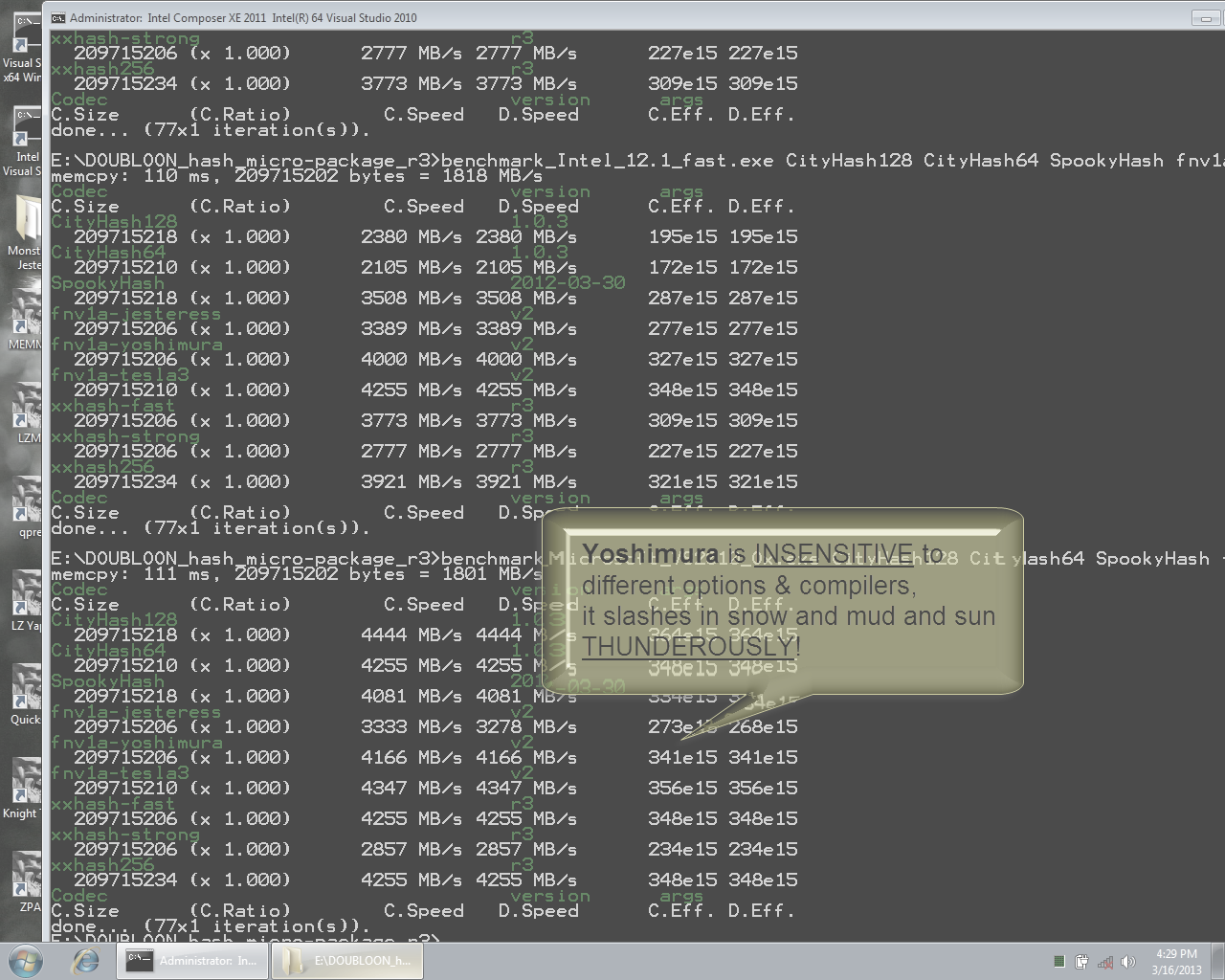1225x980 pixels.
Task: Click the '287e15' C.Eff. value
Action: tap(682, 298)
